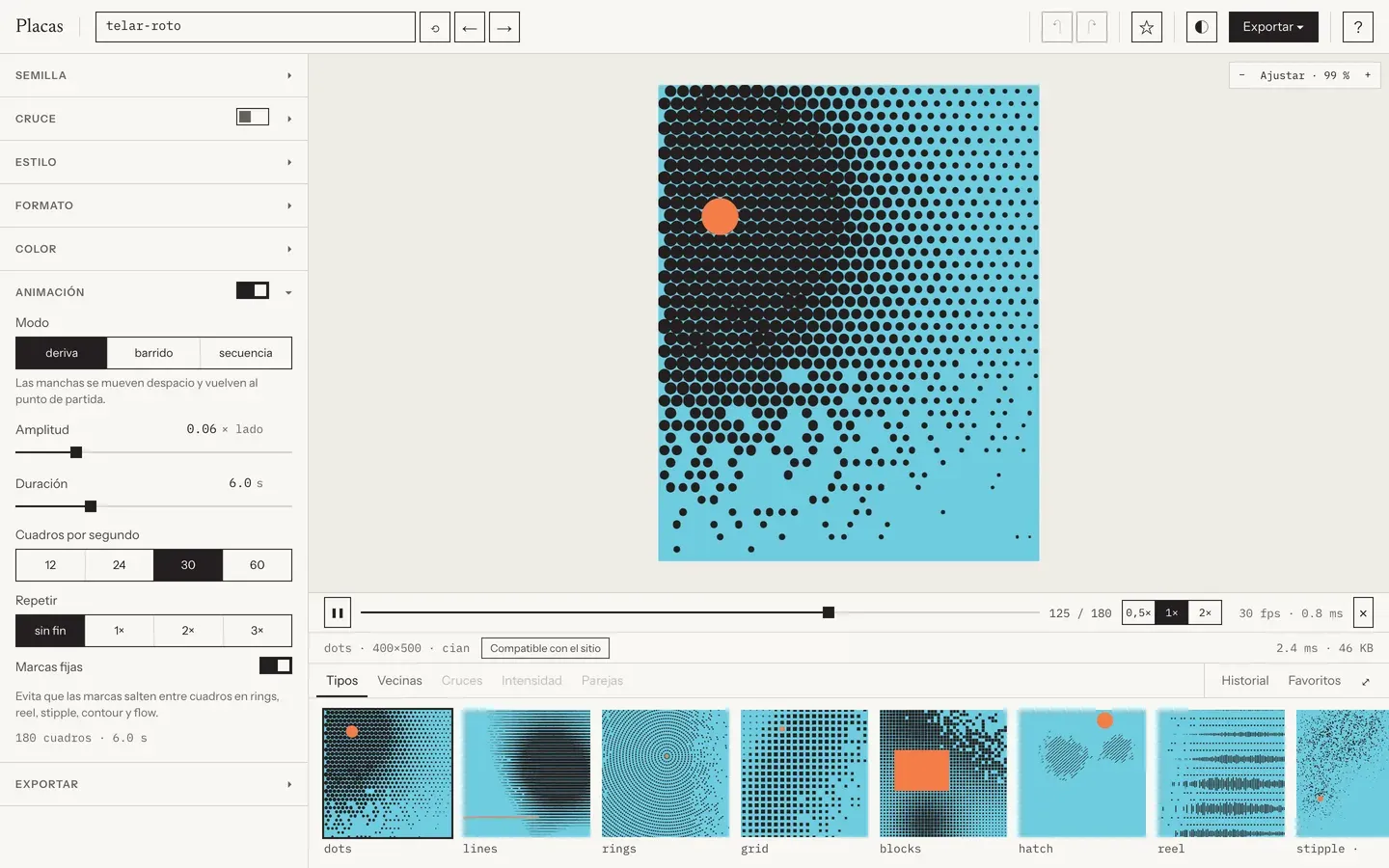Select the blocks pattern thumbnail

pos(943,773)
